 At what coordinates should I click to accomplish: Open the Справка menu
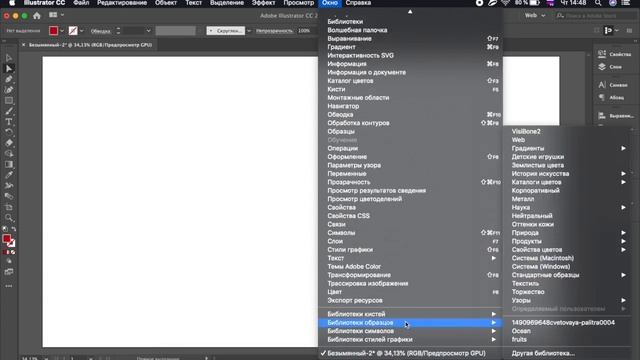click(358, 3)
